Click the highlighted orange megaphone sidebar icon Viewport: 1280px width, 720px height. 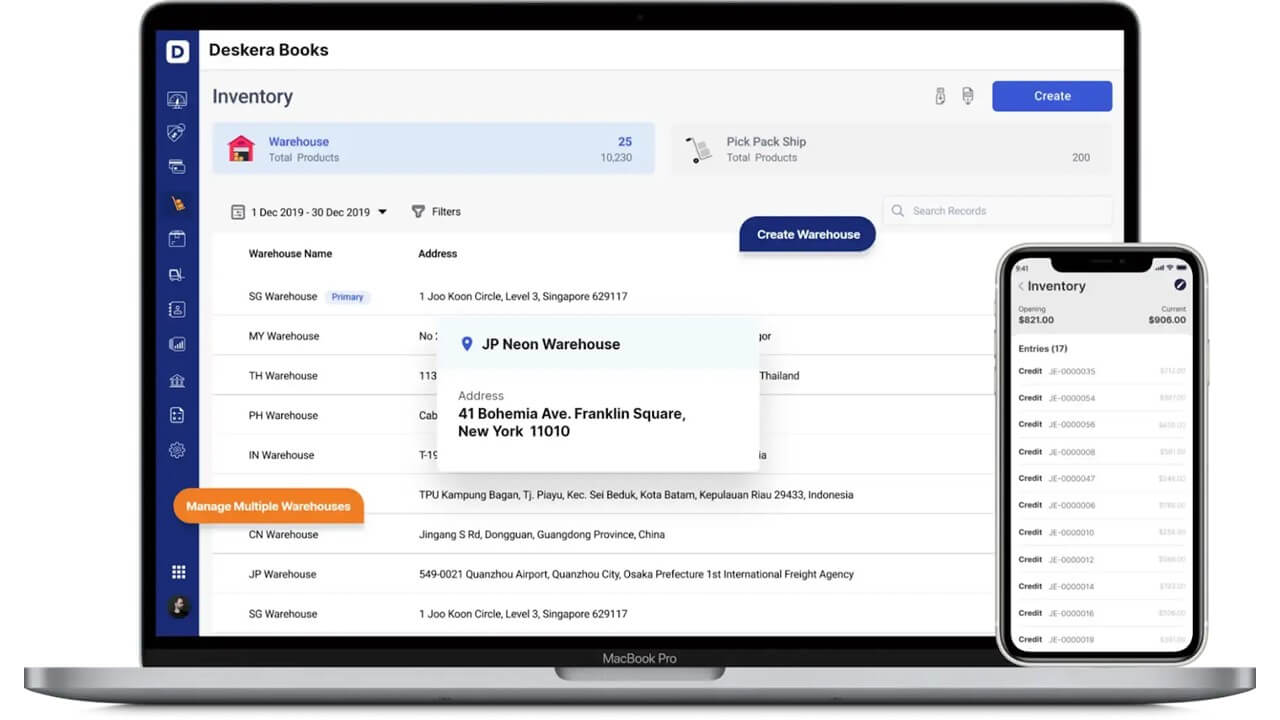tap(177, 203)
